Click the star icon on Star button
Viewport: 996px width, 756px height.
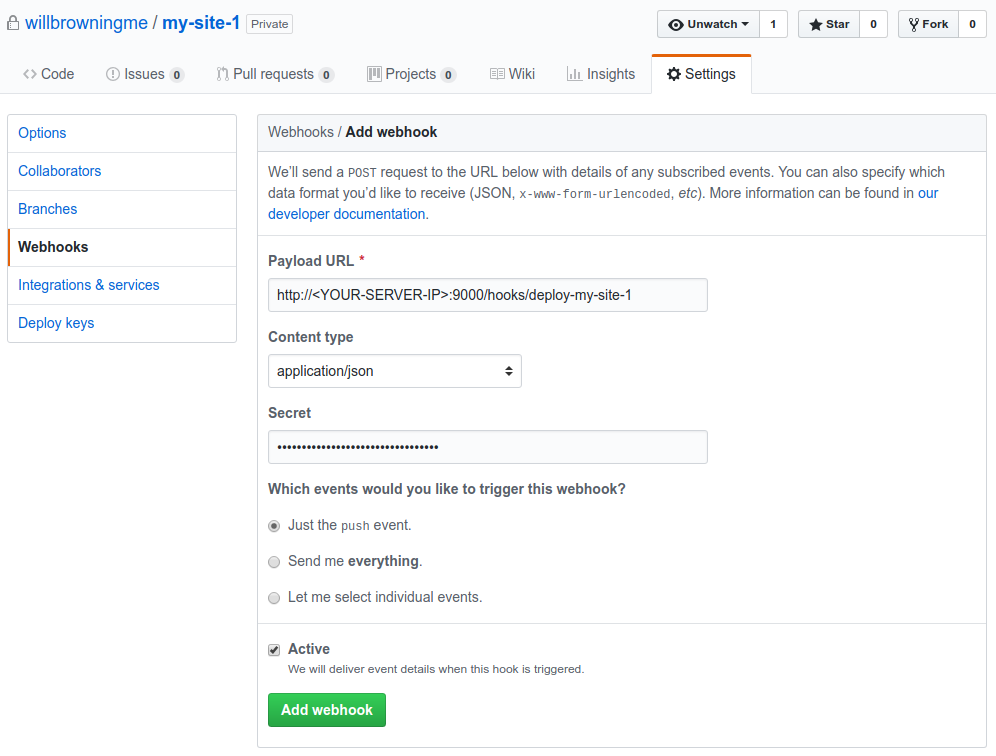[816, 24]
